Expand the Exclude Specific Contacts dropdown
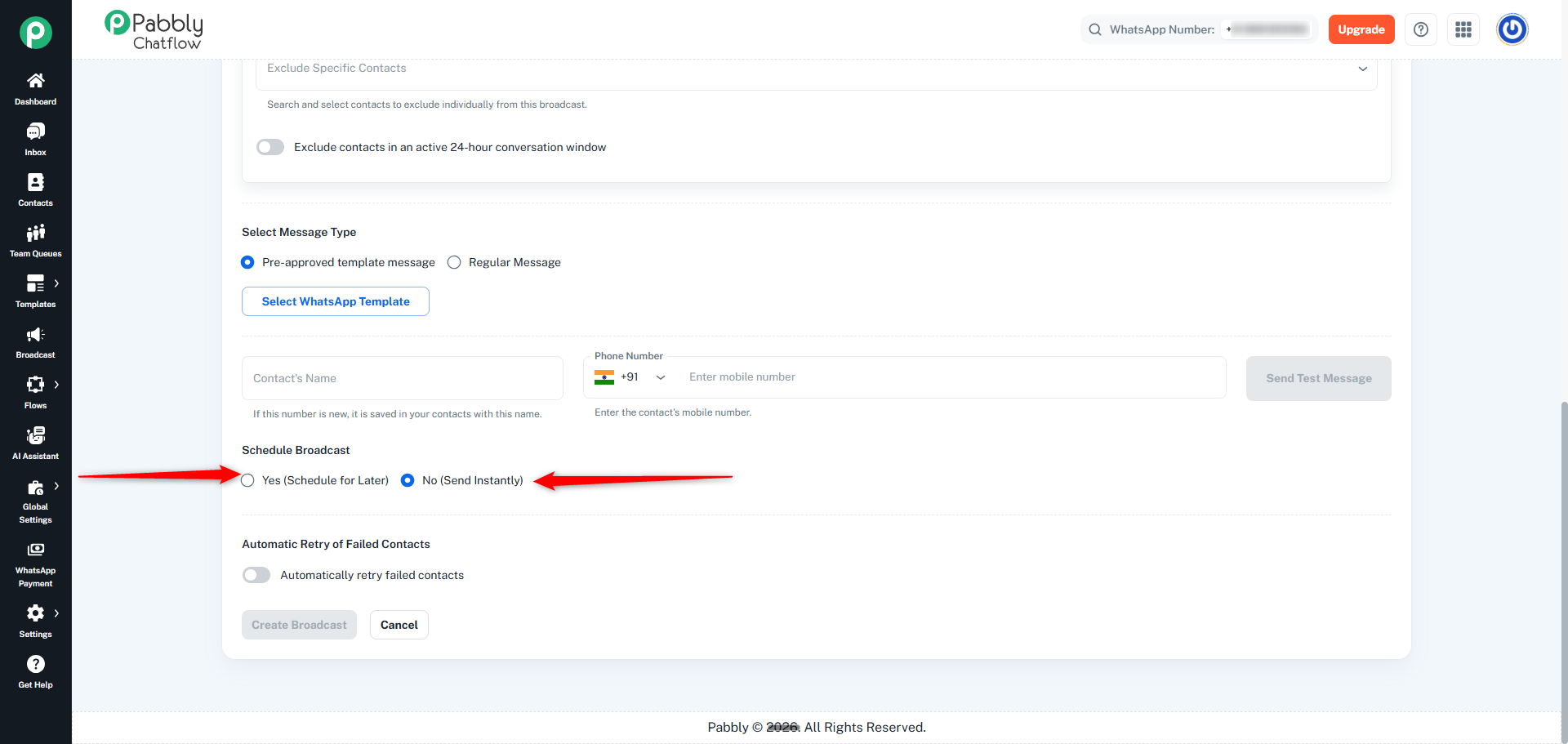The image size is (1568, 744). (817, 70)
